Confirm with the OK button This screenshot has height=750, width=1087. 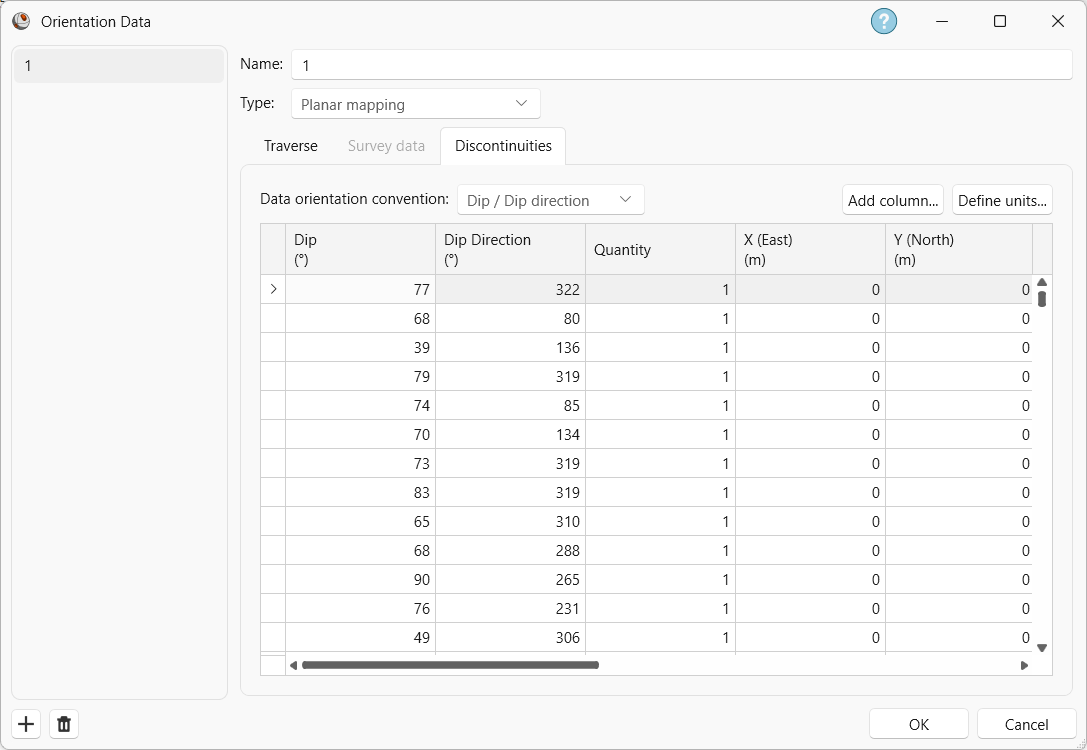point(917,724)
